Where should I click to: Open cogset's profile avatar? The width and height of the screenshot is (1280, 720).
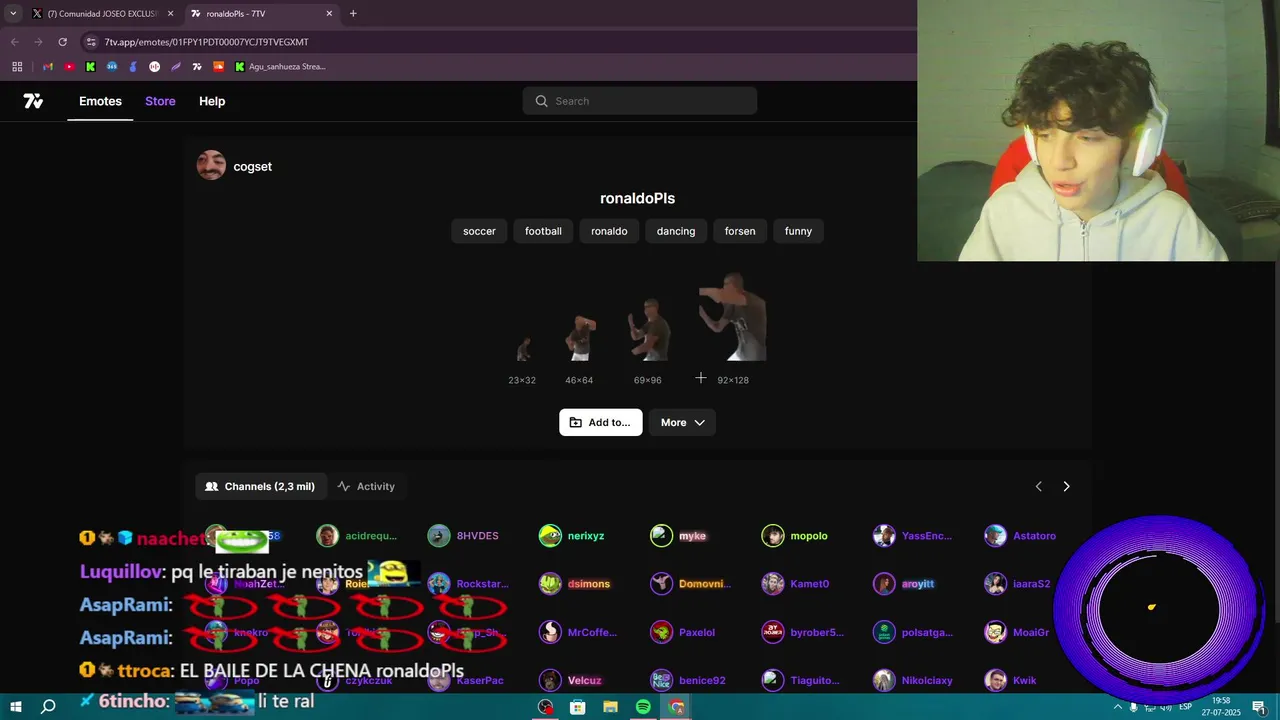211,166
